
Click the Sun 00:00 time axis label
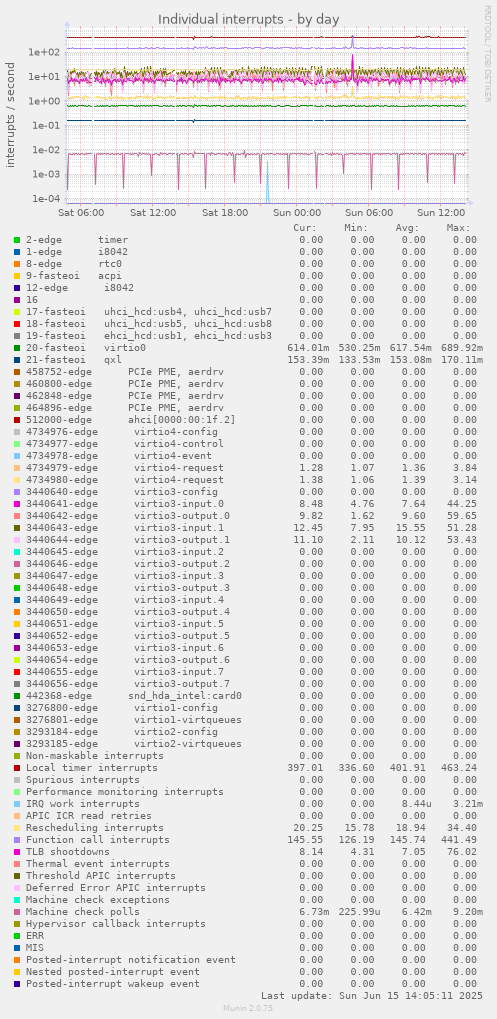[297, 213]
